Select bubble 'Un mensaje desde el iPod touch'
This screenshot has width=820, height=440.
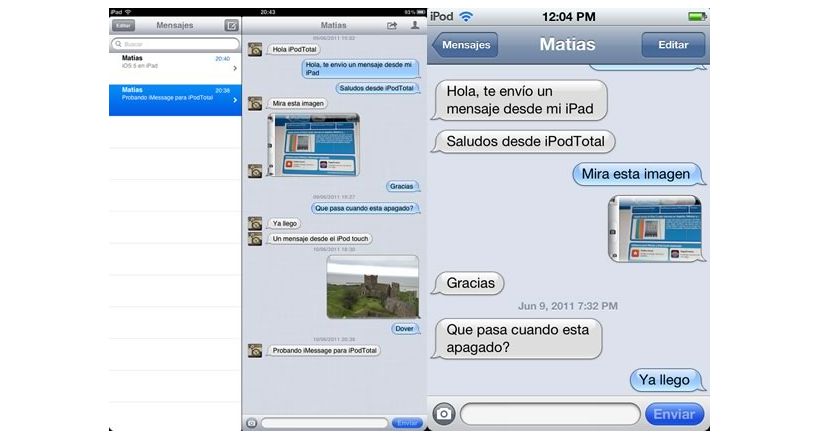click(x=320, y=239)
